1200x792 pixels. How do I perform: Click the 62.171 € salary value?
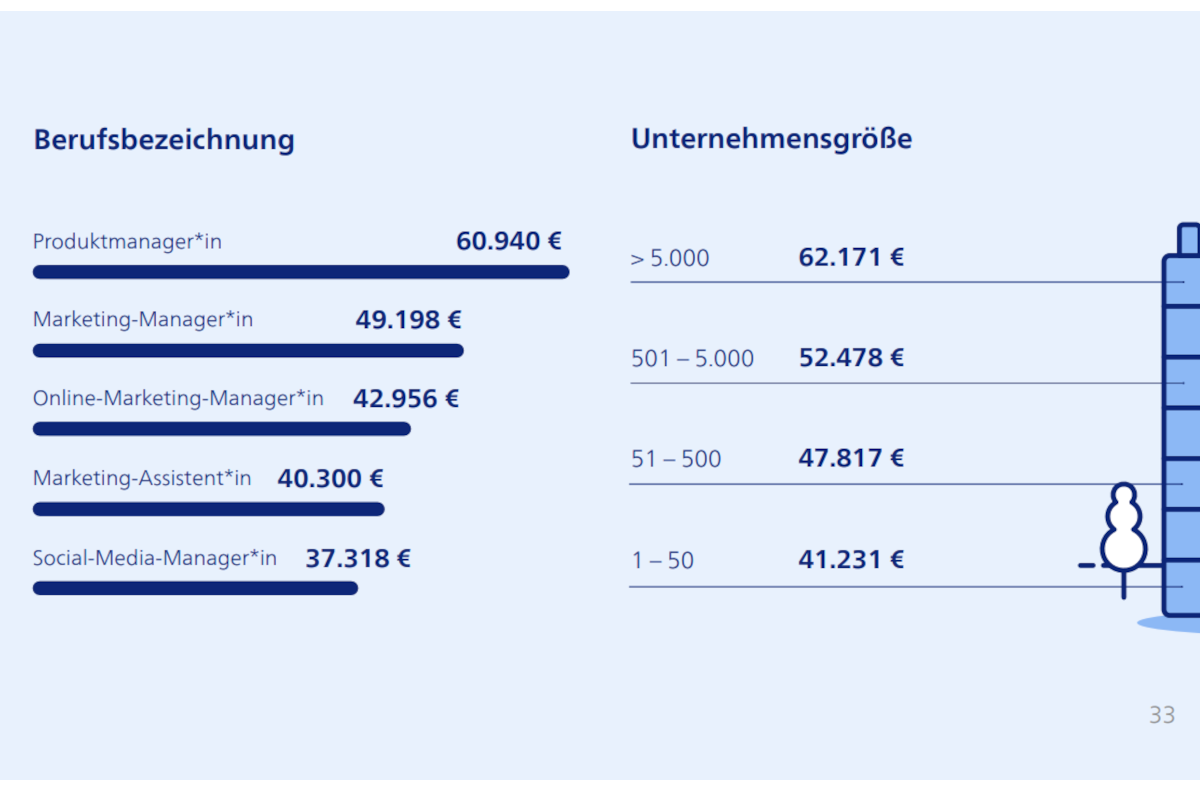[851, 258]
